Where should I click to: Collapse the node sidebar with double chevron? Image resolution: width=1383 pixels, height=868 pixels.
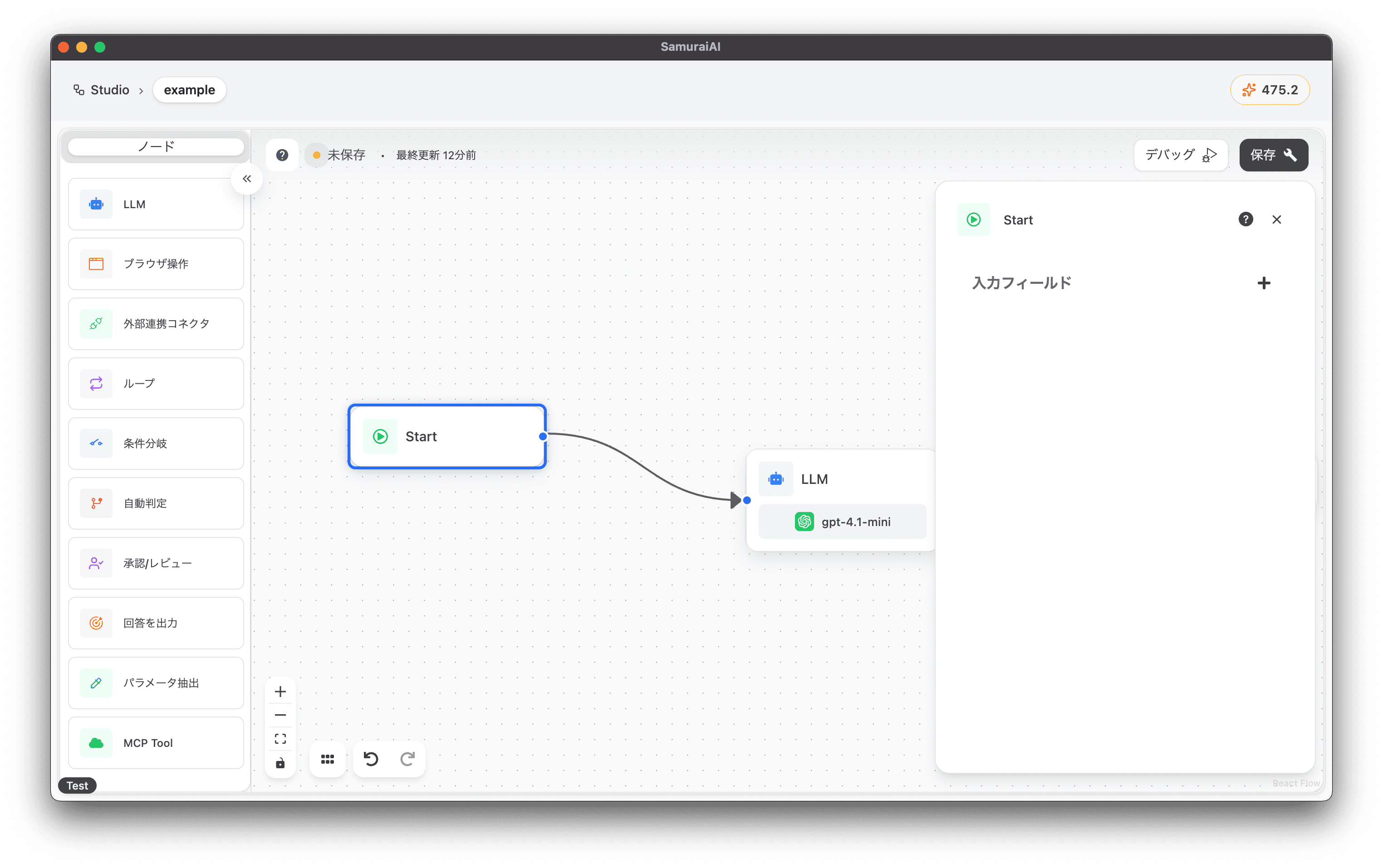pyautogui.click(x=247, y=179)
